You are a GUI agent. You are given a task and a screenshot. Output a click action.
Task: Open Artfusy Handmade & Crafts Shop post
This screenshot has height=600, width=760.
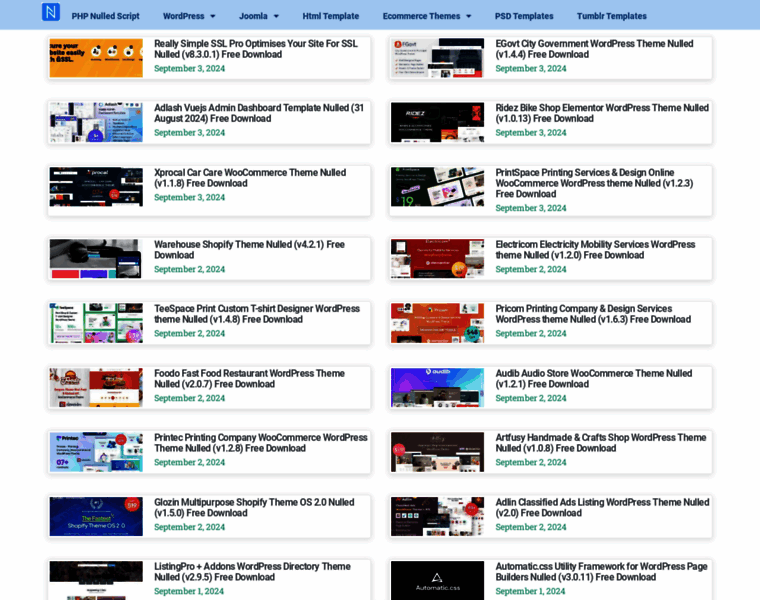coord(601,442)
